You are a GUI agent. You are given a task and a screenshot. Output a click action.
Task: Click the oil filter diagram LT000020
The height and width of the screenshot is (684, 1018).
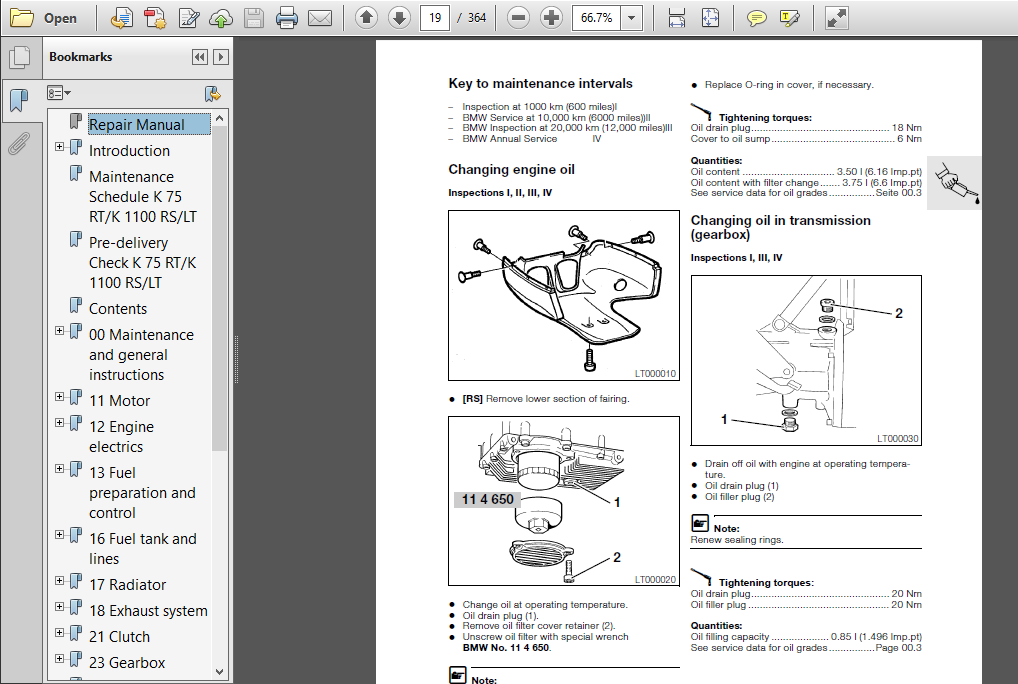click(564, 501)
